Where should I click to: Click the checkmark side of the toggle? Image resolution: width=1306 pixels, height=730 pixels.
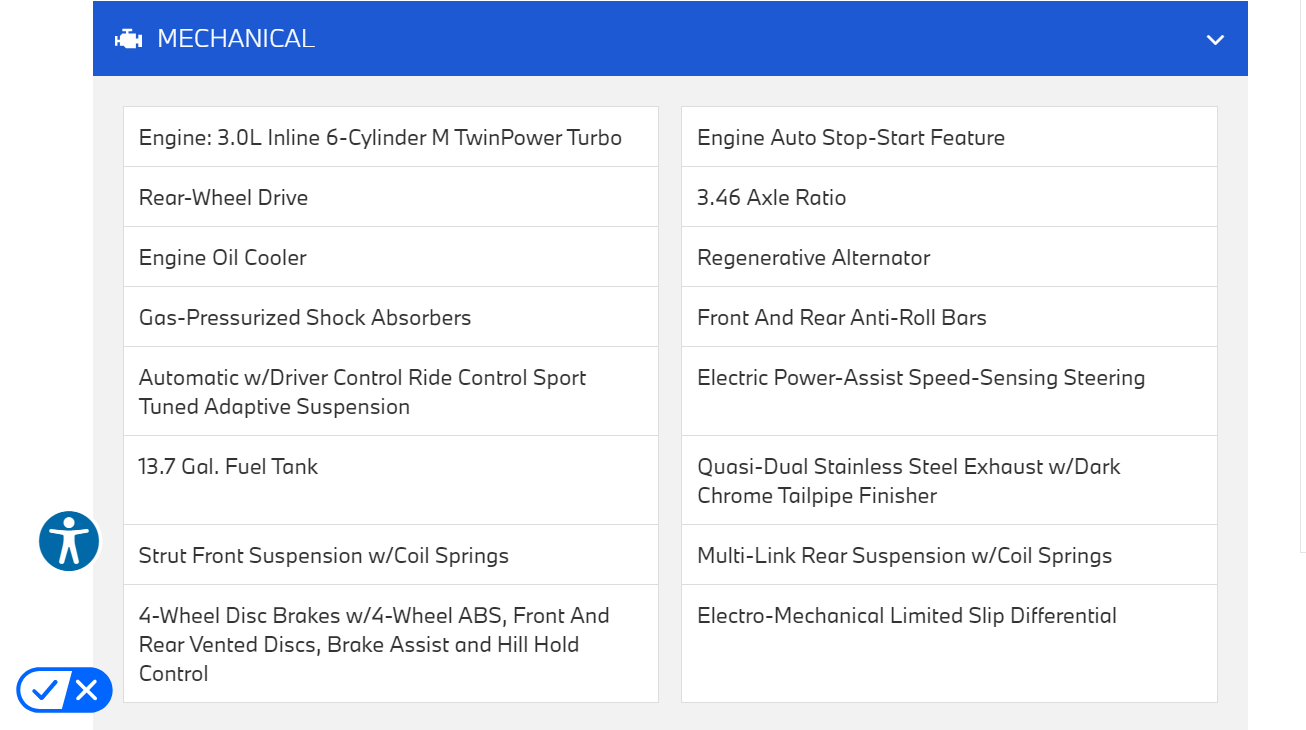click(x=43, y=690)
